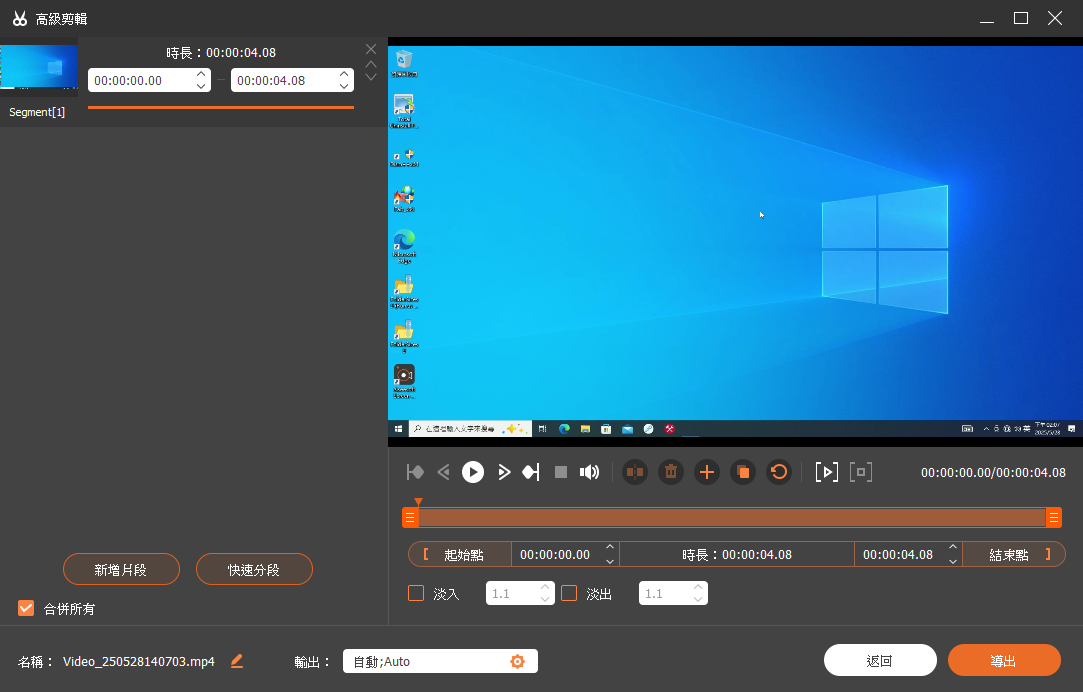Split the segment at playhead

coord(635,472)
